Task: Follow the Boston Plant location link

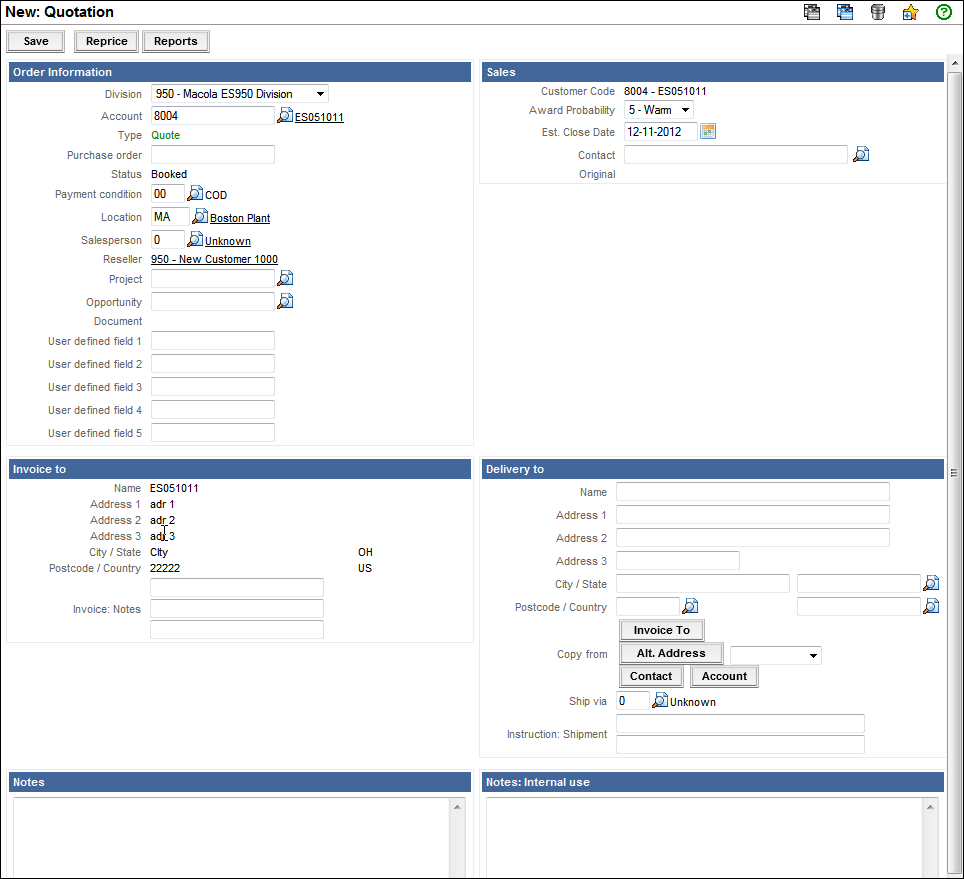Action: pyautogui.click(x=240, y=218)
